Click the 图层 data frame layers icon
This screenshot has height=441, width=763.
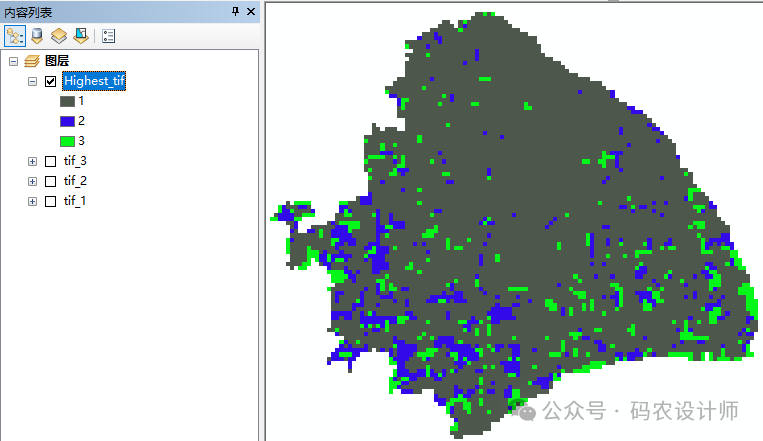pyautogui.click(x=31, y=61)
